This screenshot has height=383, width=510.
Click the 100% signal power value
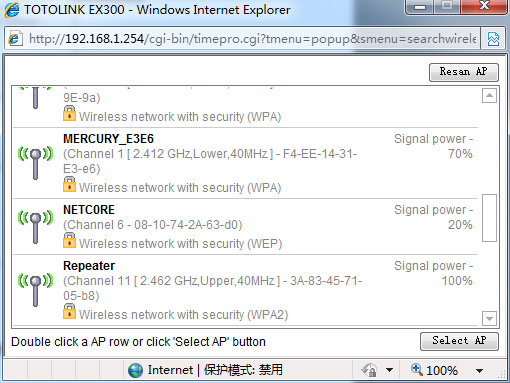(x=457, y=281)
